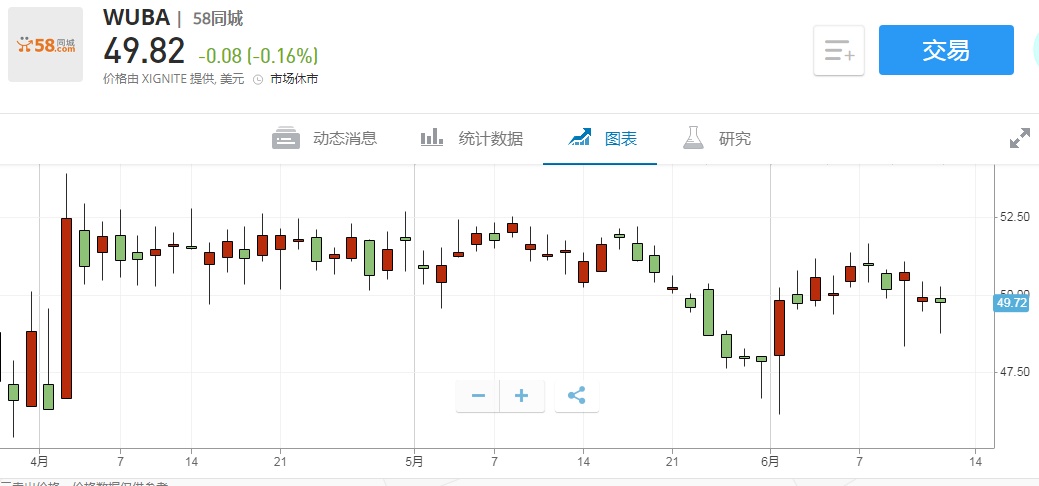Click the 6月 date axis label
Viewport: 1039px width, 486px height.
point(770,461)
